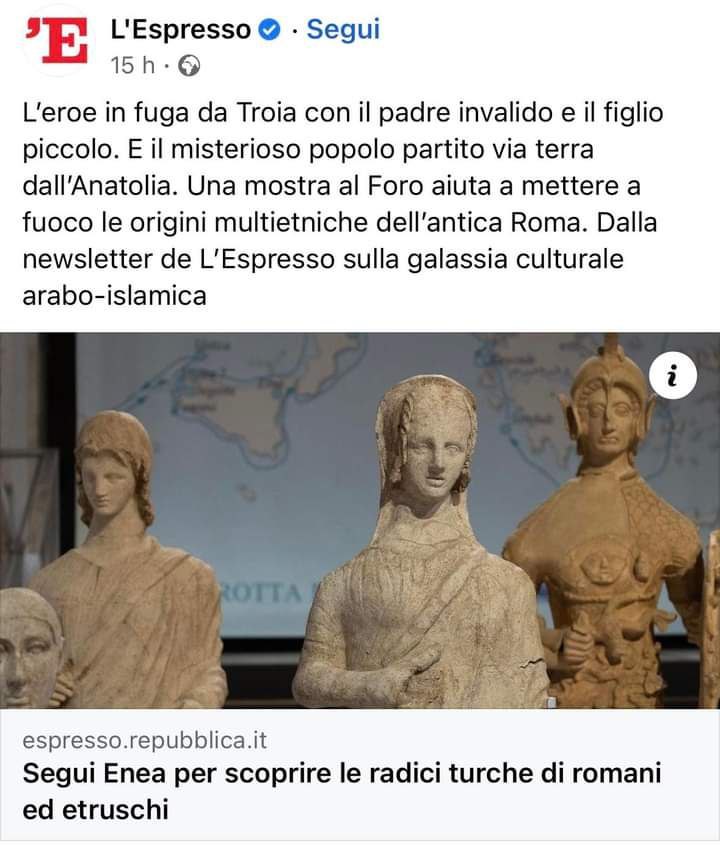The height and width of the screenshot is (846, 720).
Task: Click the L'Espresso red E profile logo
Action: click(56, 41)
